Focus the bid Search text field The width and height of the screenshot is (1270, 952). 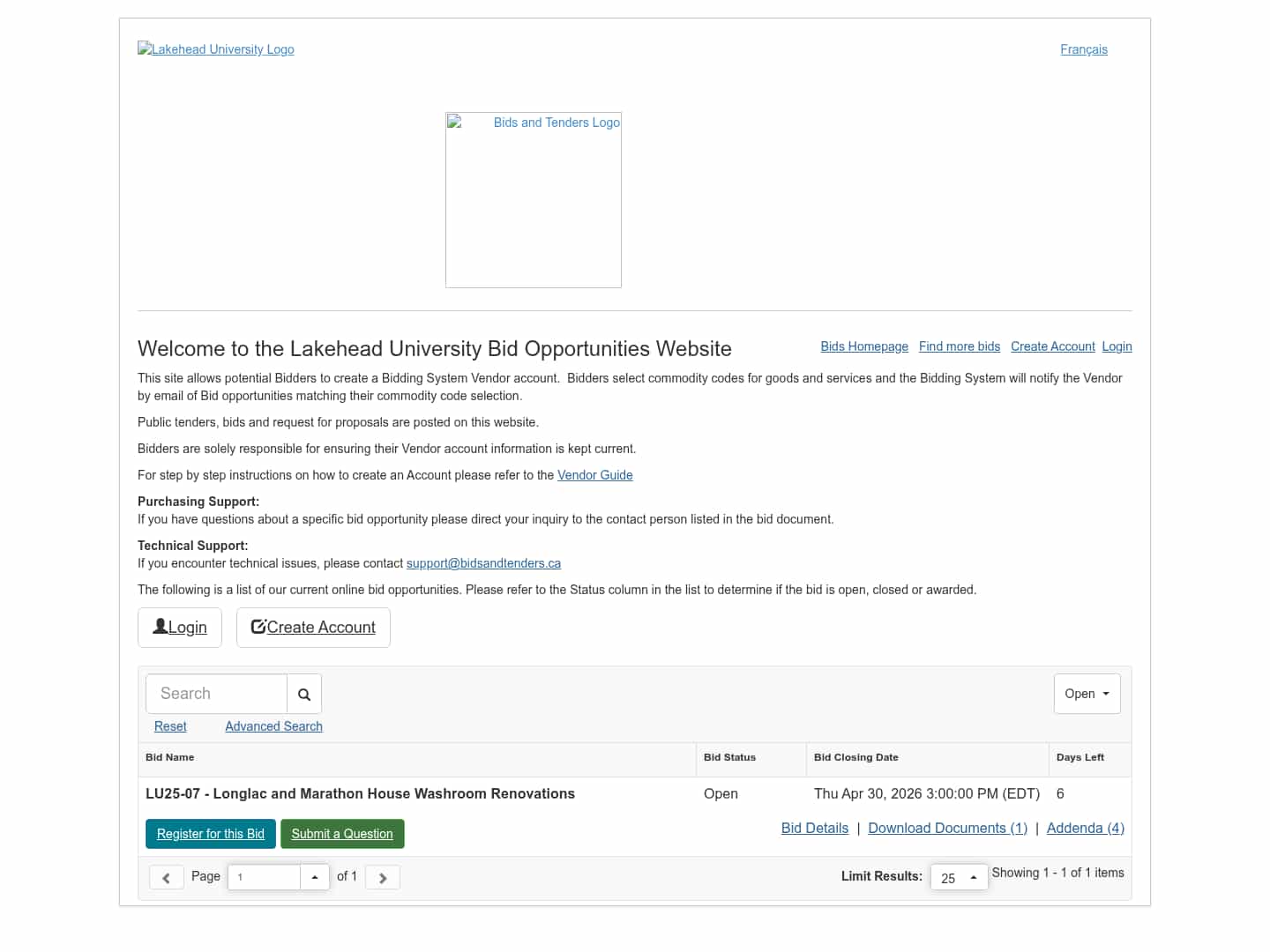pos(217,694)
